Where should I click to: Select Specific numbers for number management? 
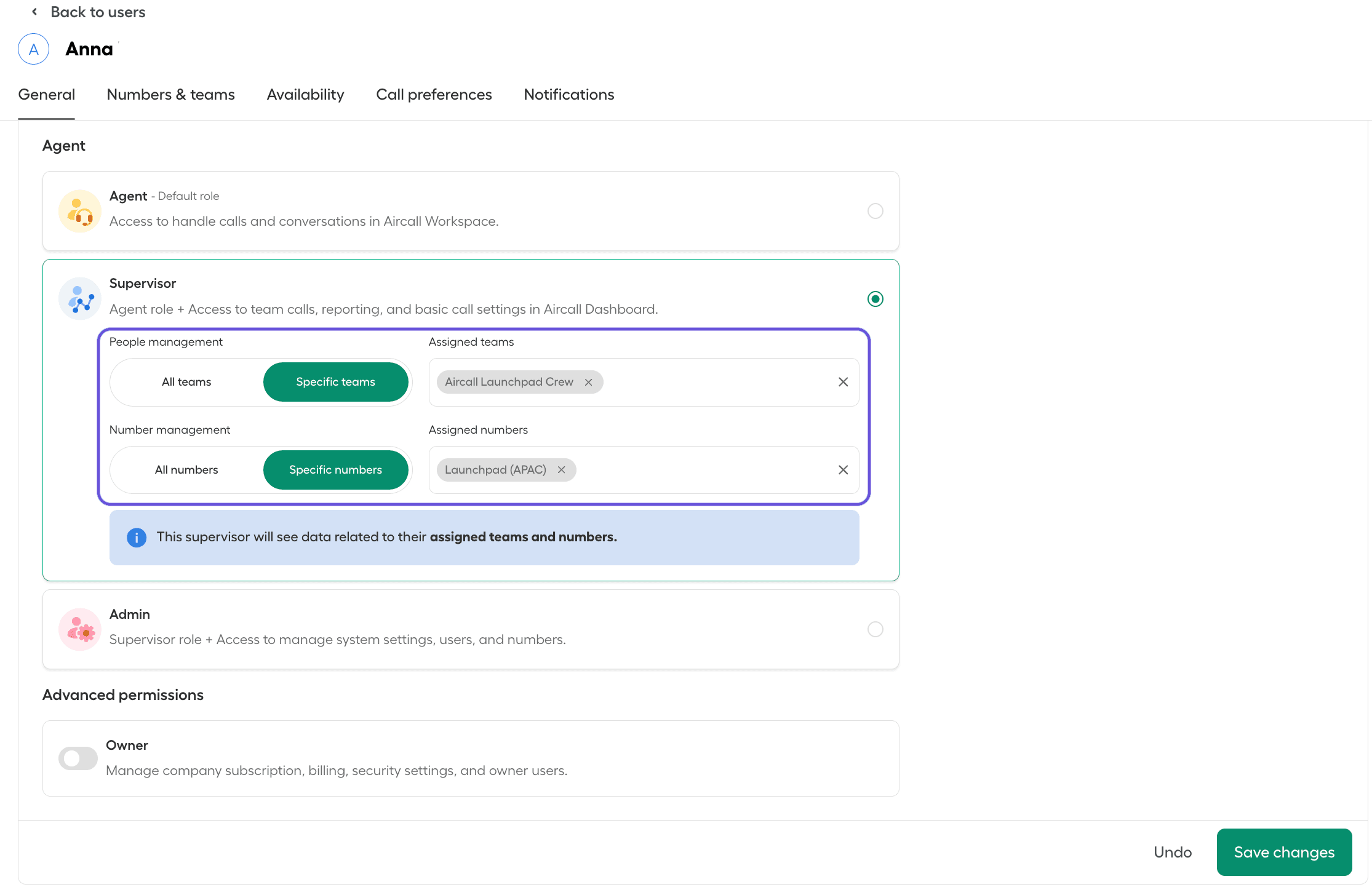(335, 469)
